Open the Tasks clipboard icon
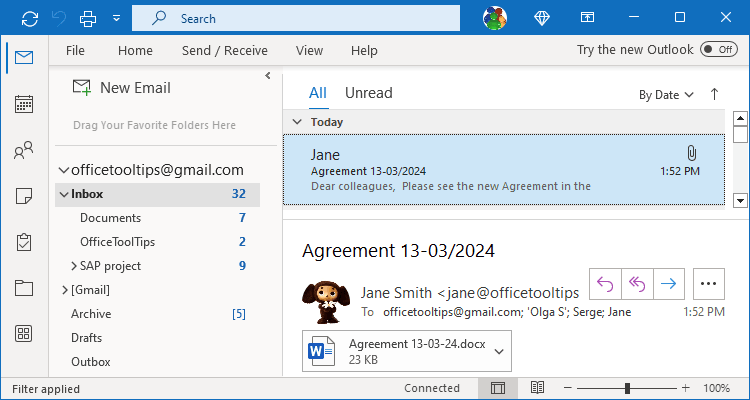 [x=24, y=242]
